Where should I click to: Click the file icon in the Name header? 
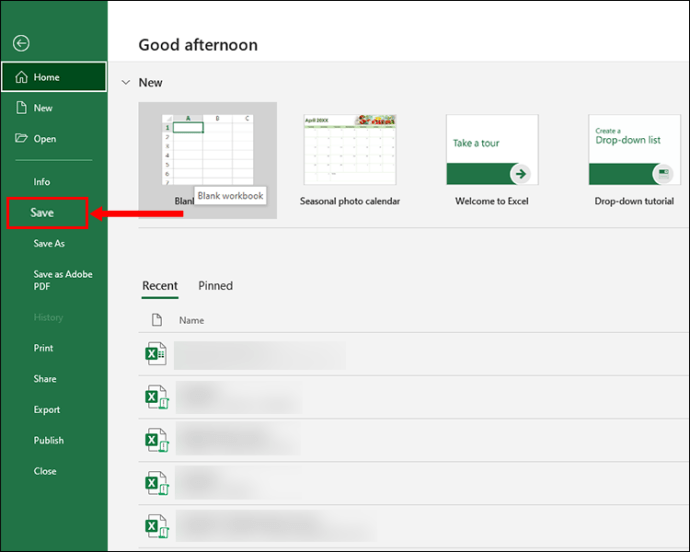point(157,320)
